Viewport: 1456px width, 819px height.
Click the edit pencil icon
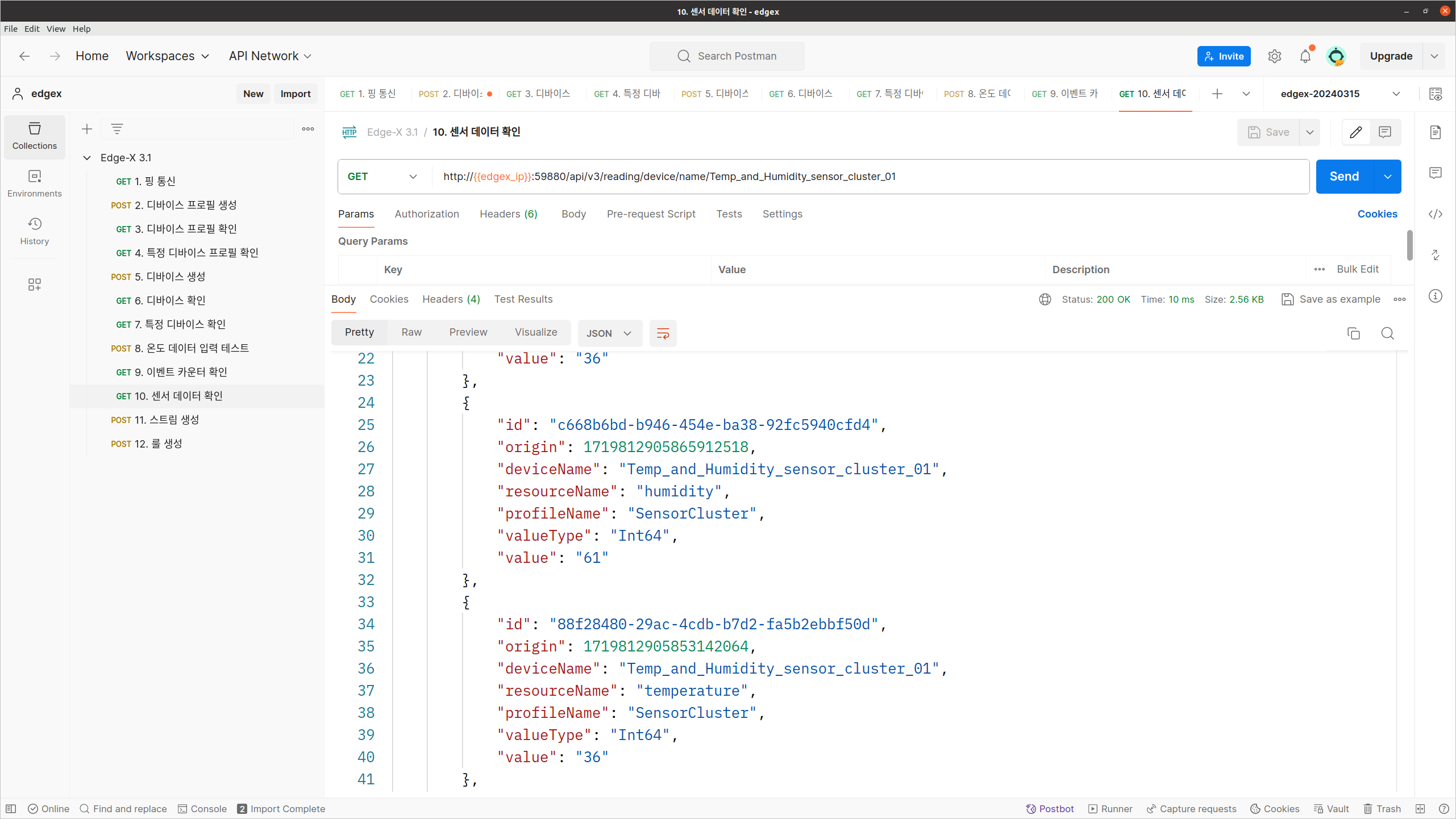coord(1356,132)
